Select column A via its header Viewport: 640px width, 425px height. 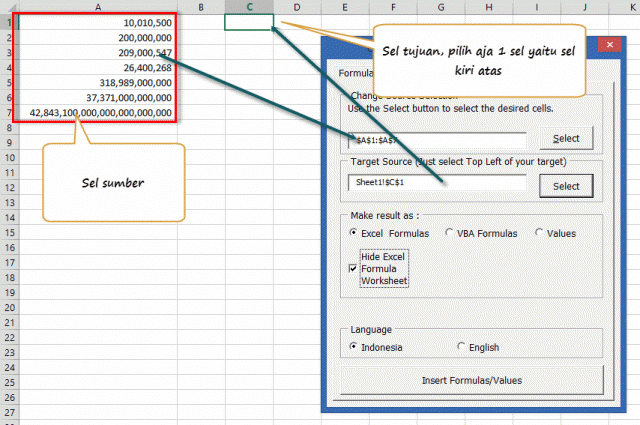point(97,6)
